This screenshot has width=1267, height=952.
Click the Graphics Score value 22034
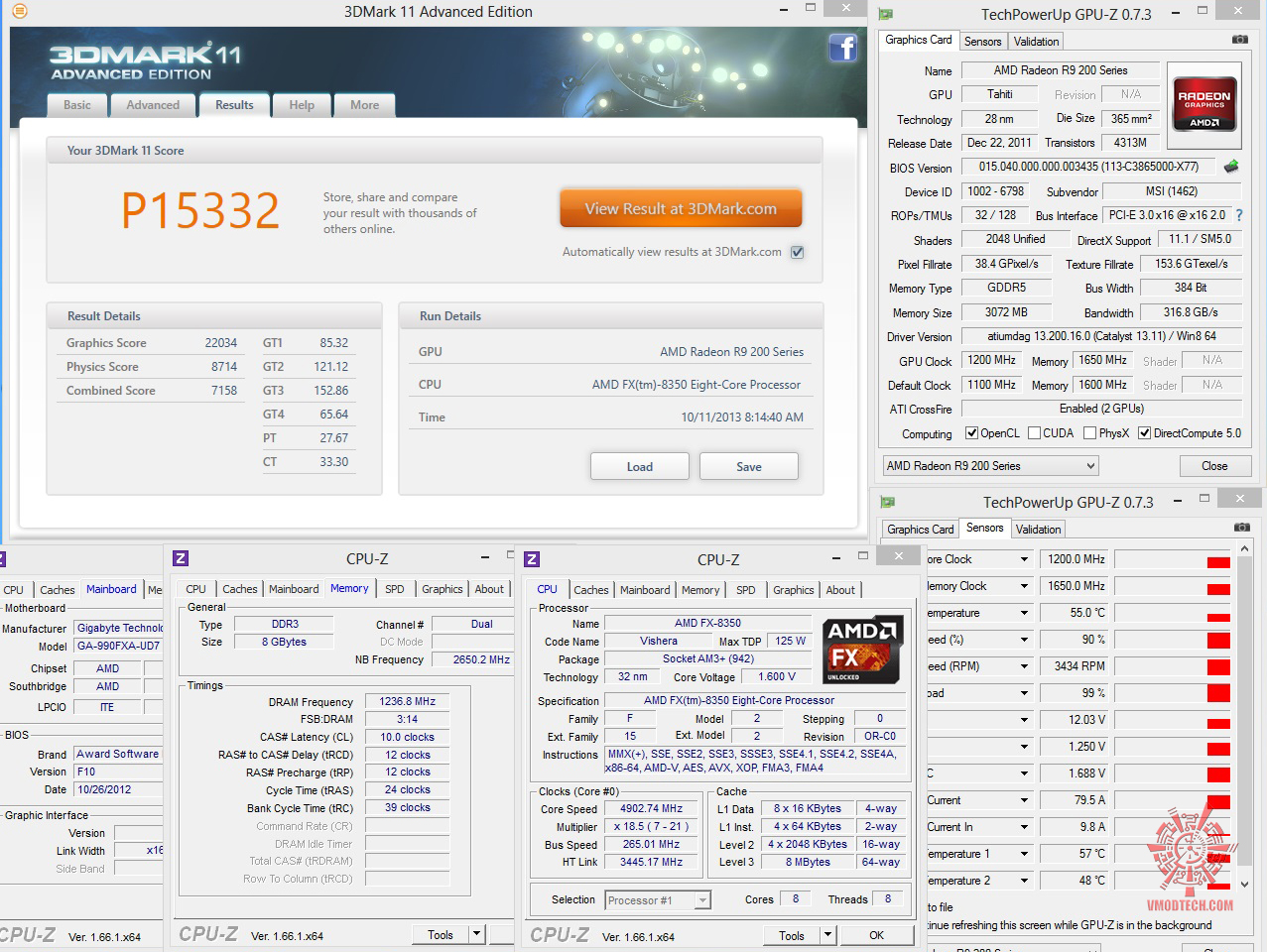(221, 343)
